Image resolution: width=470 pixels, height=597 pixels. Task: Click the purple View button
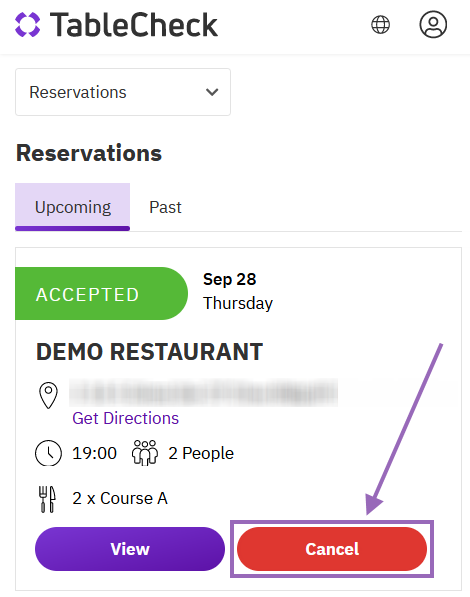(x=130, y=549)
